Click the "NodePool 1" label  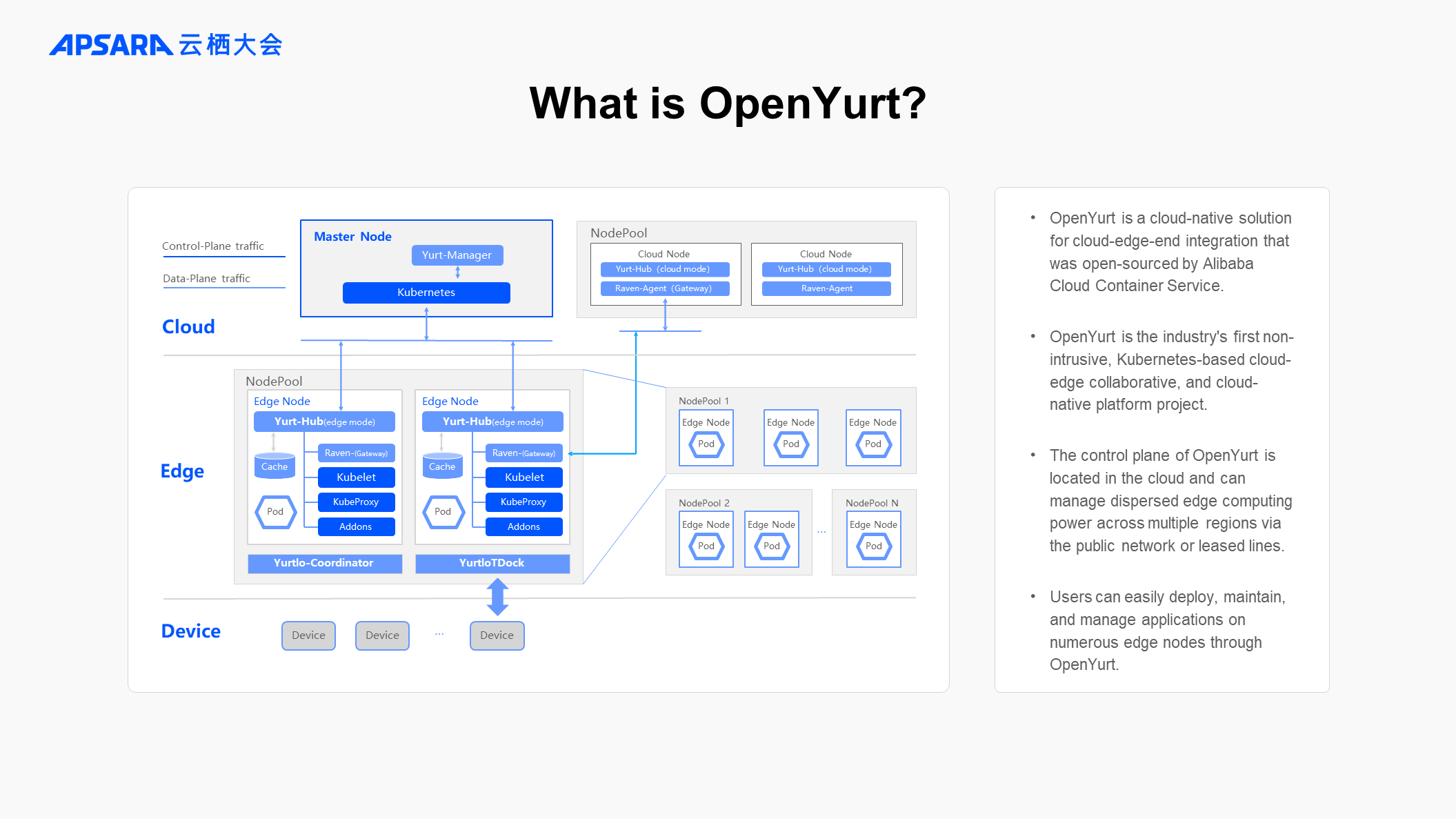point(704,401)
